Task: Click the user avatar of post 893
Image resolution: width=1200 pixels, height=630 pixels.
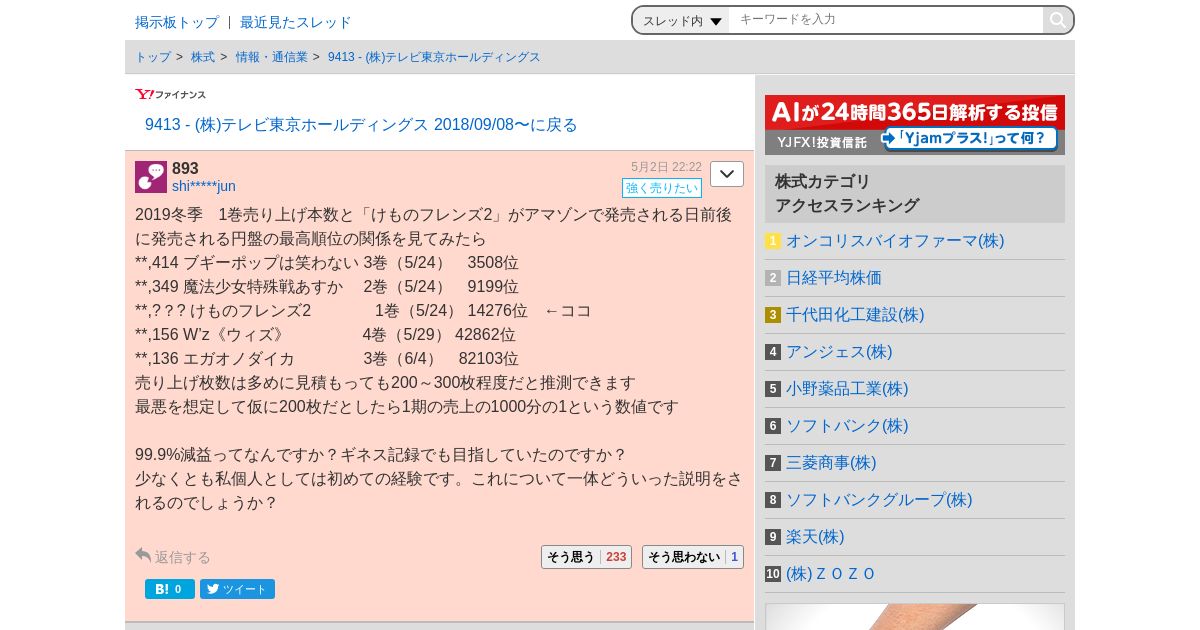Action: [151, 177]
